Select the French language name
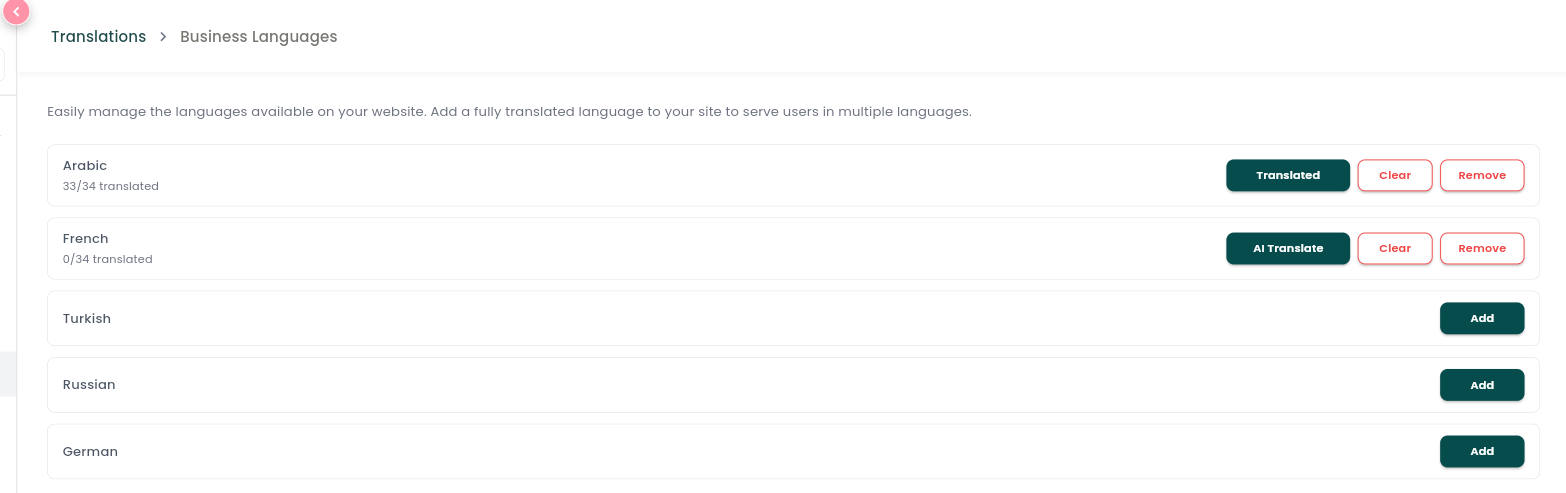The width and height of the screenshot is (1566, 493). click(x=85, y=239)
